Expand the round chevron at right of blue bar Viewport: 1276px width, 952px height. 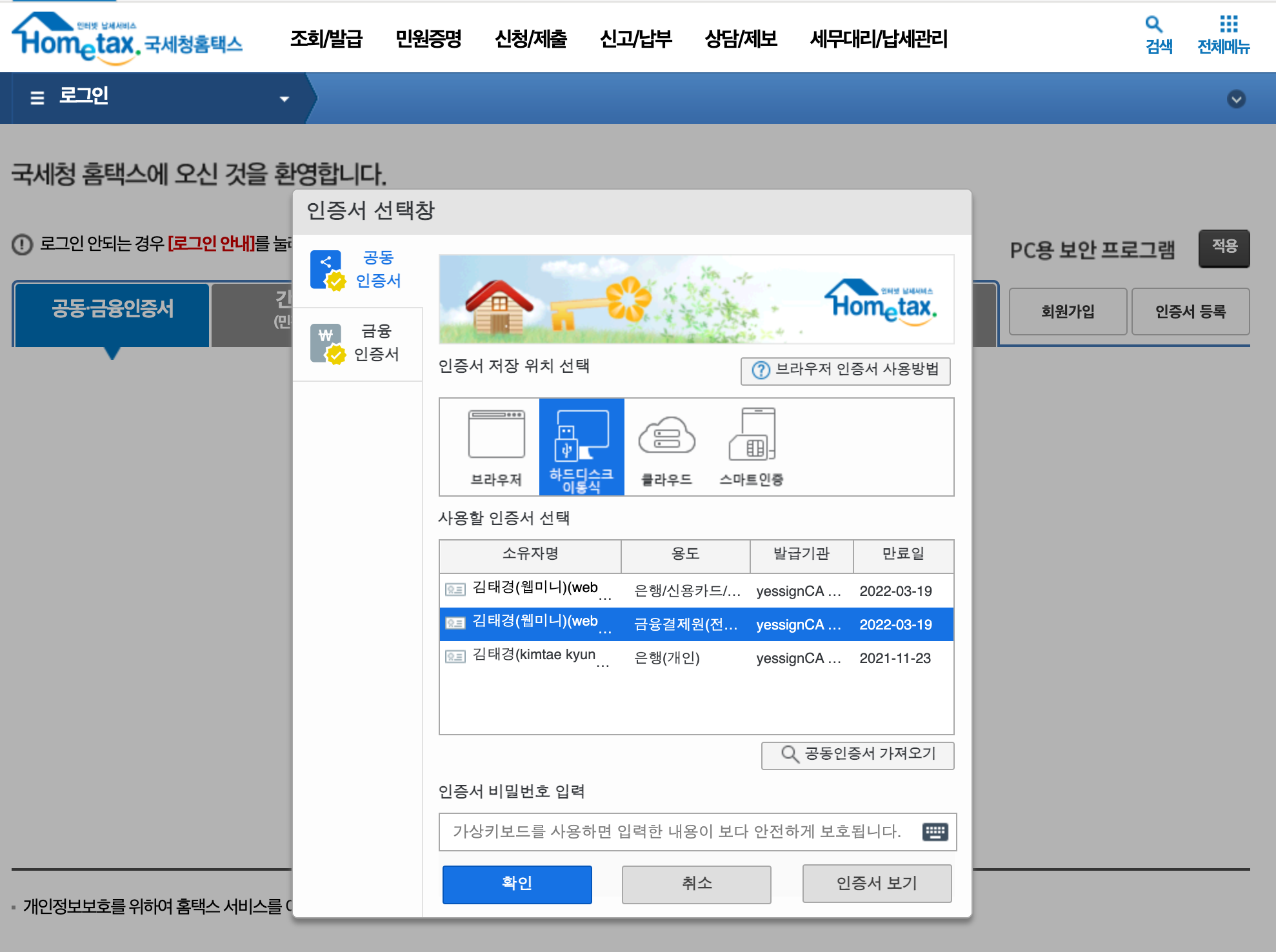tap(1236, 99)
